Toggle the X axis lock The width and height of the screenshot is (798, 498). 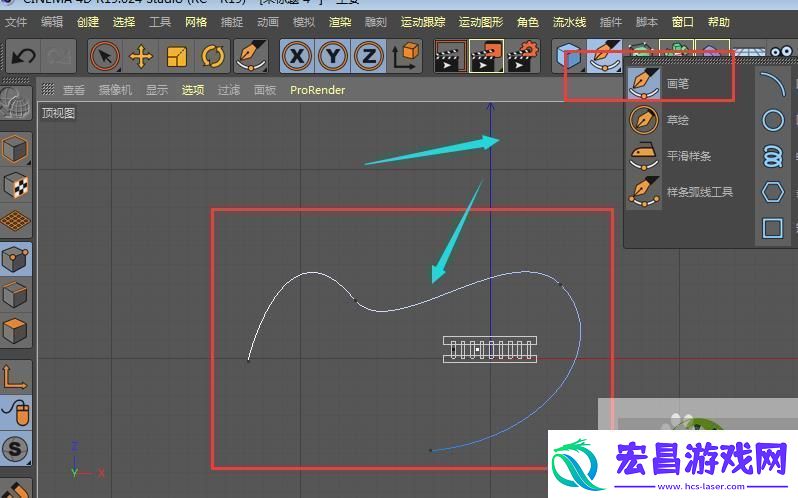click(x=297, y=56)
